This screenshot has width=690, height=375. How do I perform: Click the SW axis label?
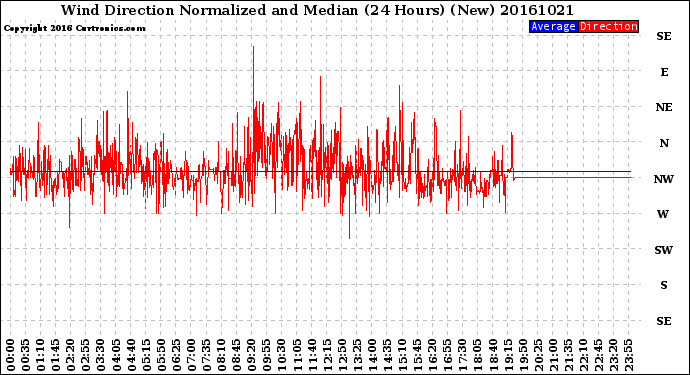click(x=664, y=250)
